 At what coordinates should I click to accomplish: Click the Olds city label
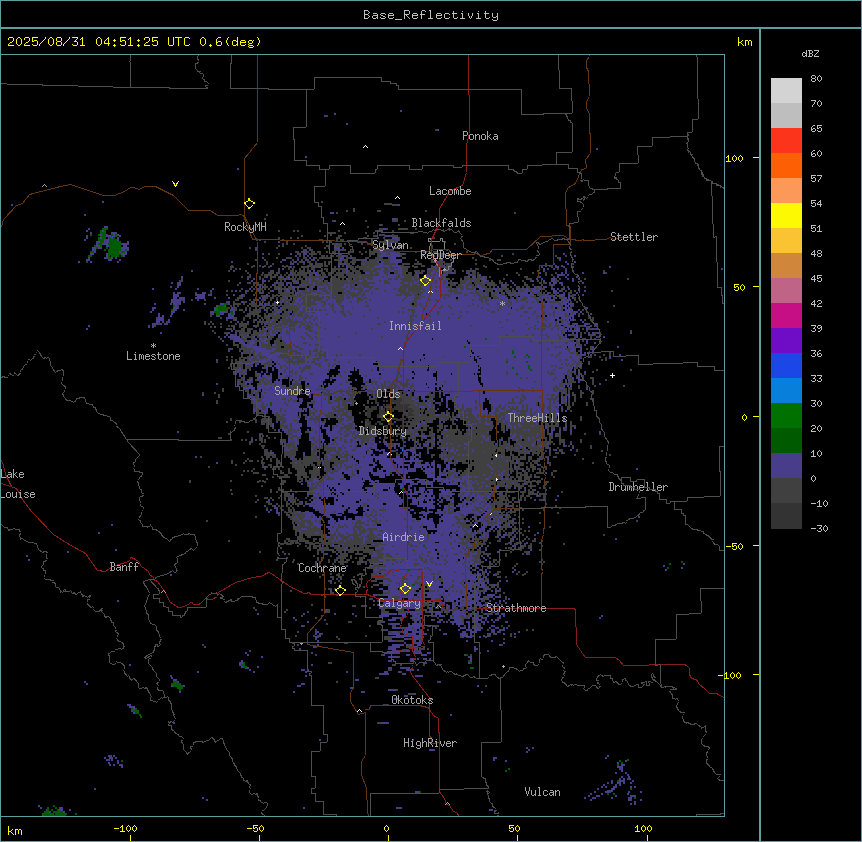[x=388, y=394]
